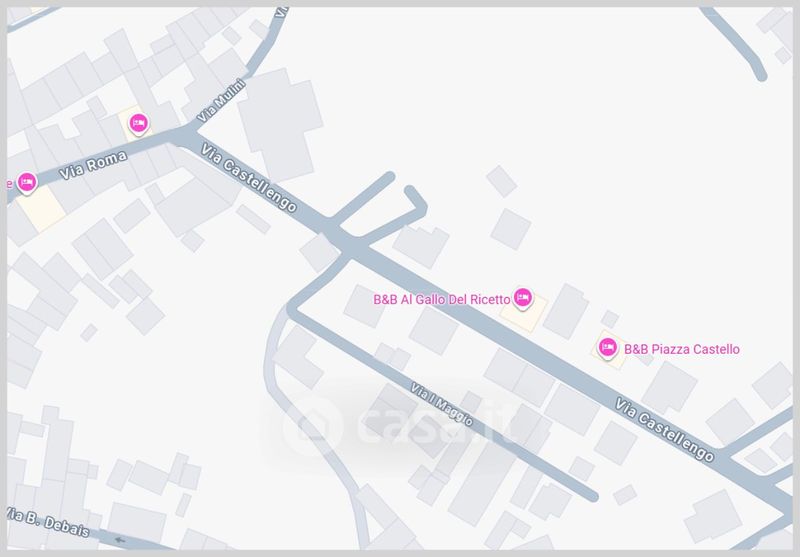800x557 pixels.
Task: Click the one-way arrow on Via B. Debais
Action: pos(120,540)
